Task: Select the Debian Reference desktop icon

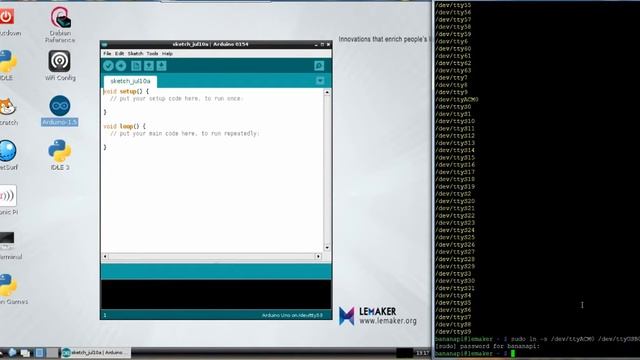Action: [x=60, y=25]
